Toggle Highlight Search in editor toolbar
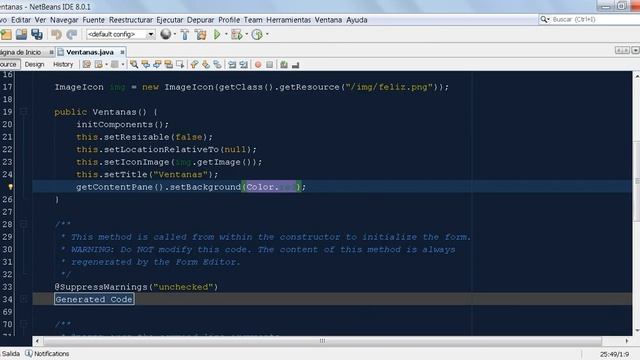Viewport: 640px width, 360px height. pyautogui.click(x=168, y=64)
